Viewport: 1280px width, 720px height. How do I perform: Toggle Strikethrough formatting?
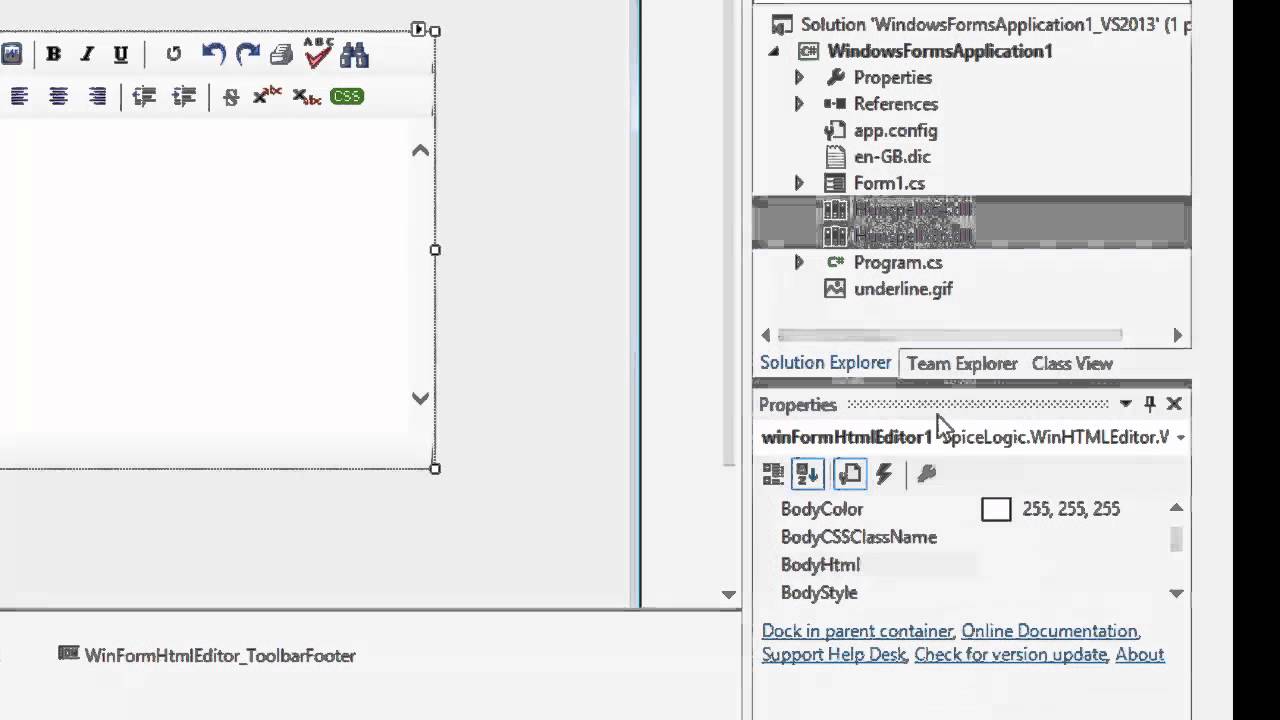click(x=231, y=97)
